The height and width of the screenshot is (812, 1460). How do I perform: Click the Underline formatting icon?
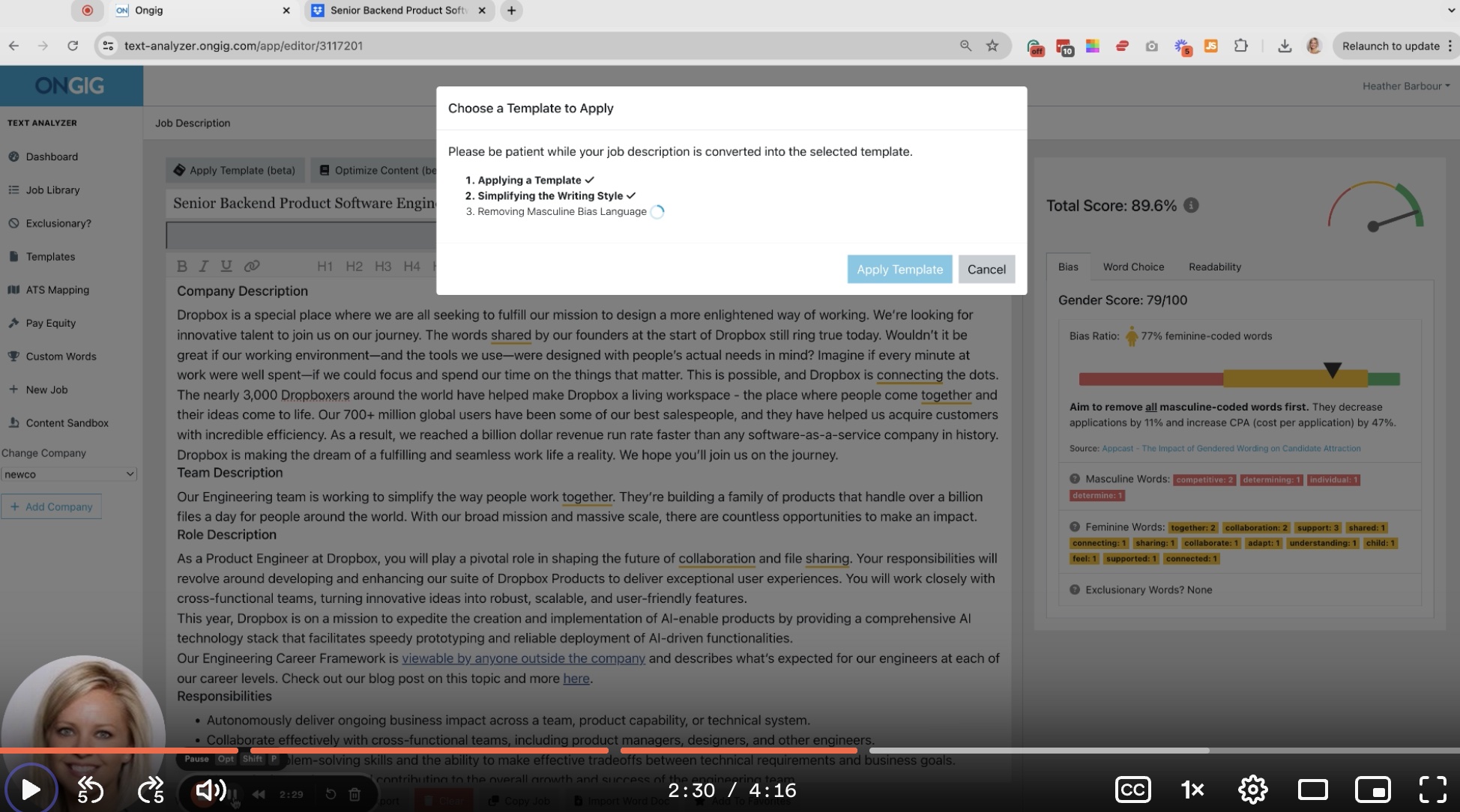coord(226,266)
